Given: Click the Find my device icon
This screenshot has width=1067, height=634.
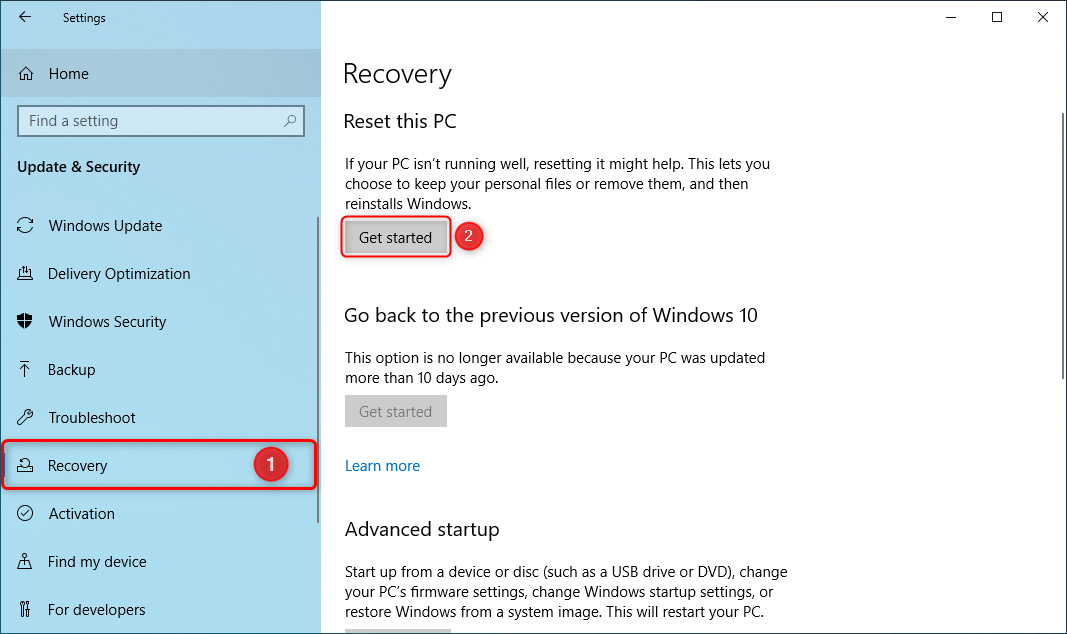Looking at the screenshot, I should 25,561.
